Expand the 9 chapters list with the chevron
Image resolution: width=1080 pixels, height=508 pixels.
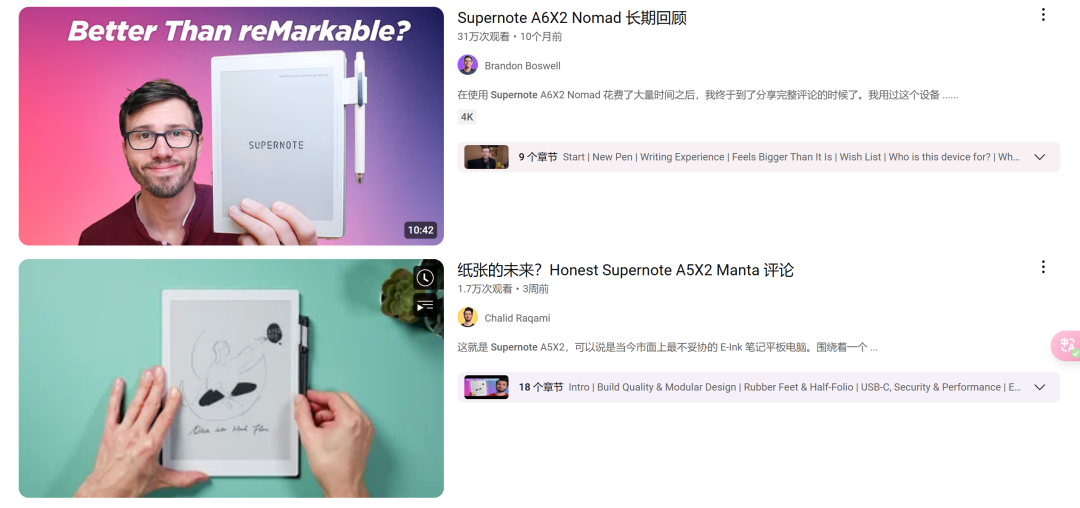click(1040, 157)
